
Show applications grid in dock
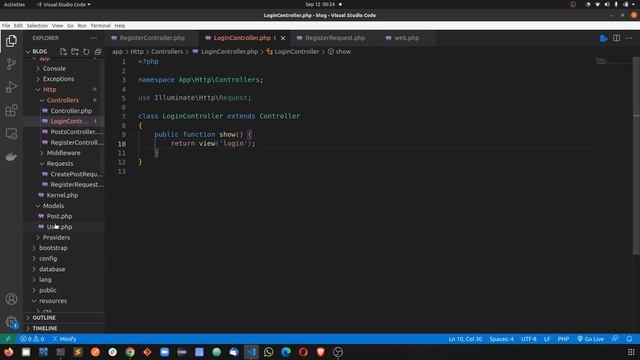pyautogui.click(x=631, y=352)
